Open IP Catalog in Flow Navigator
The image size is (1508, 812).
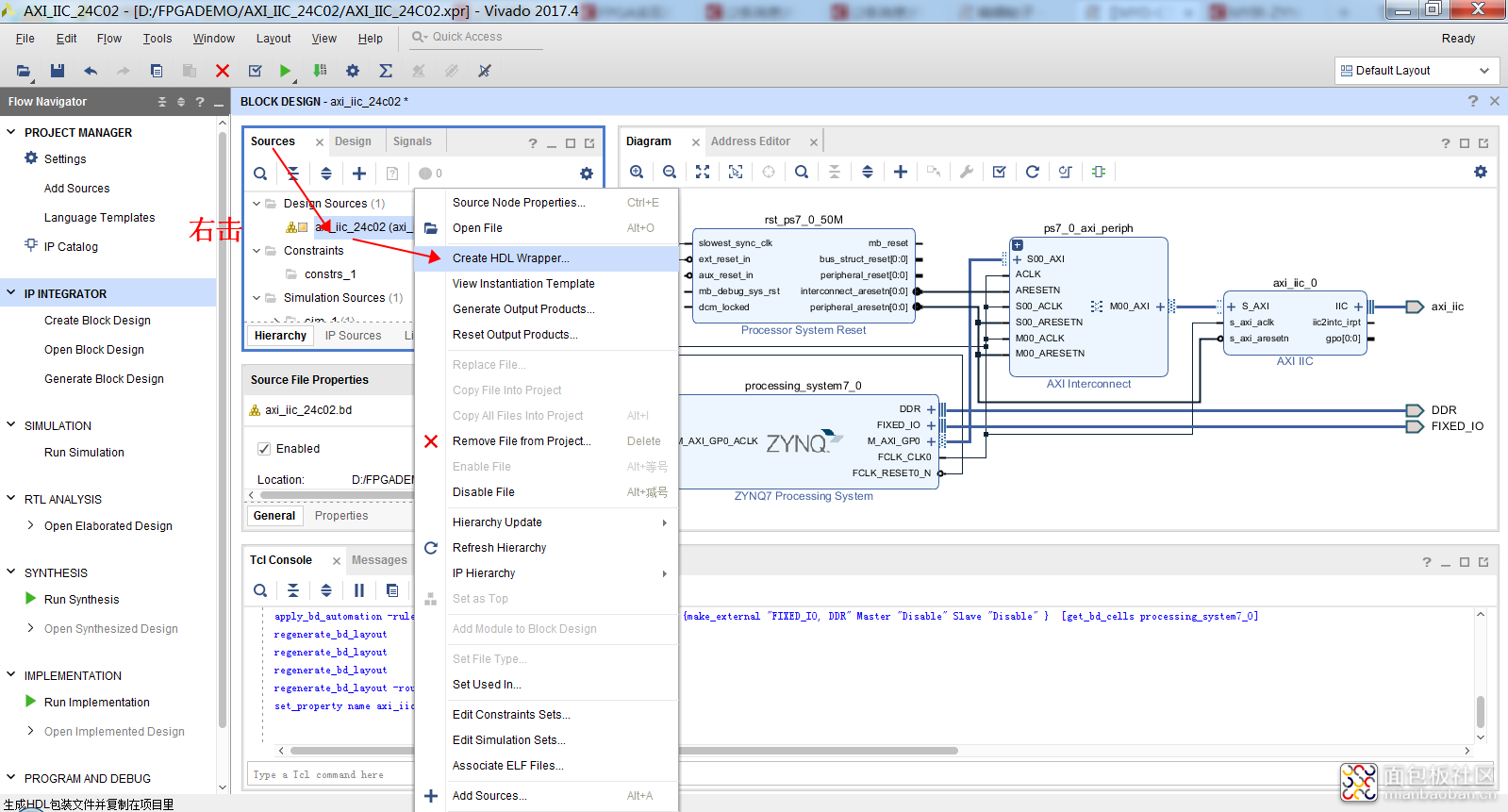[x=71, y=247]
